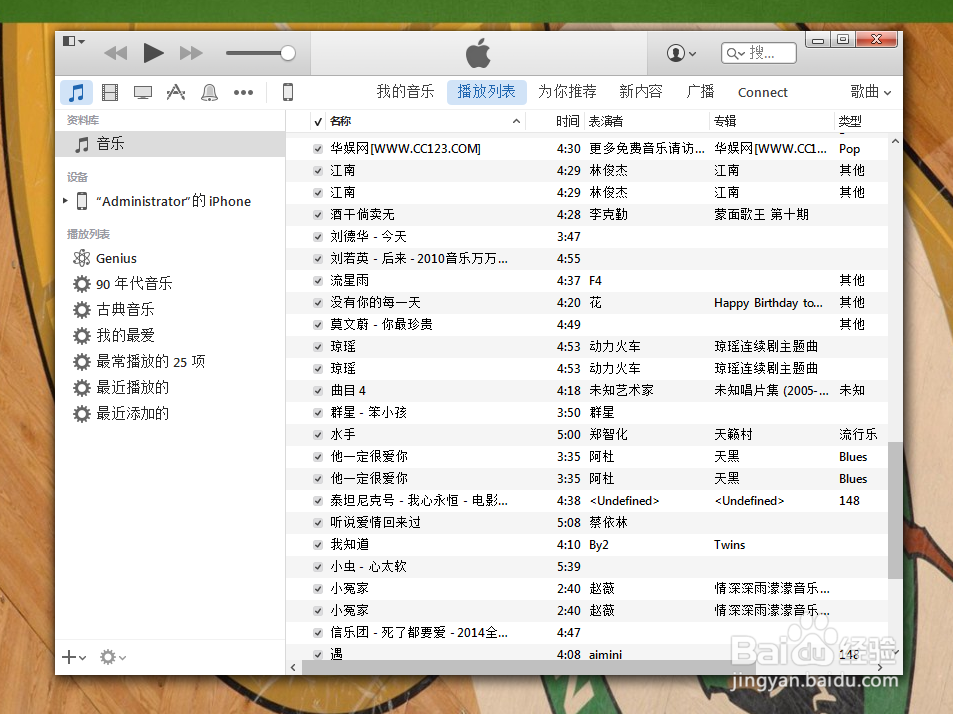This screenshot has width=953, height=714.
Task: Sort by 表演者 column header
Action: (x=647, y=121)
